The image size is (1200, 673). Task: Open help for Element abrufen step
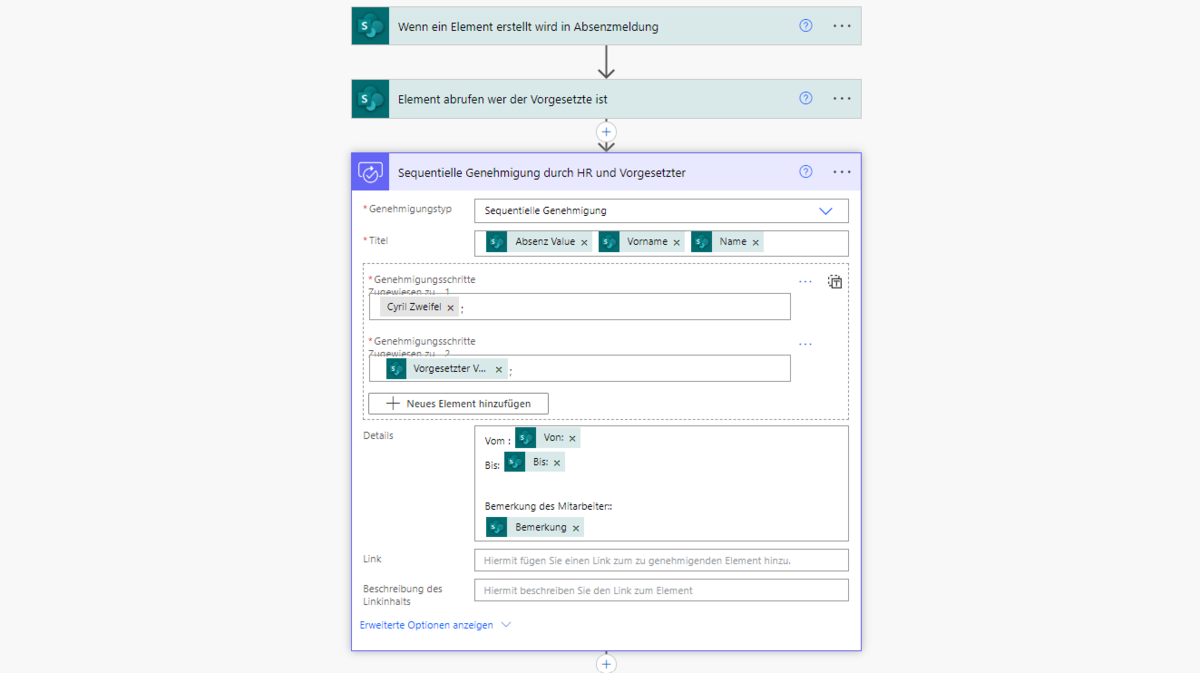pyautogui.click(x=806, y=99)
